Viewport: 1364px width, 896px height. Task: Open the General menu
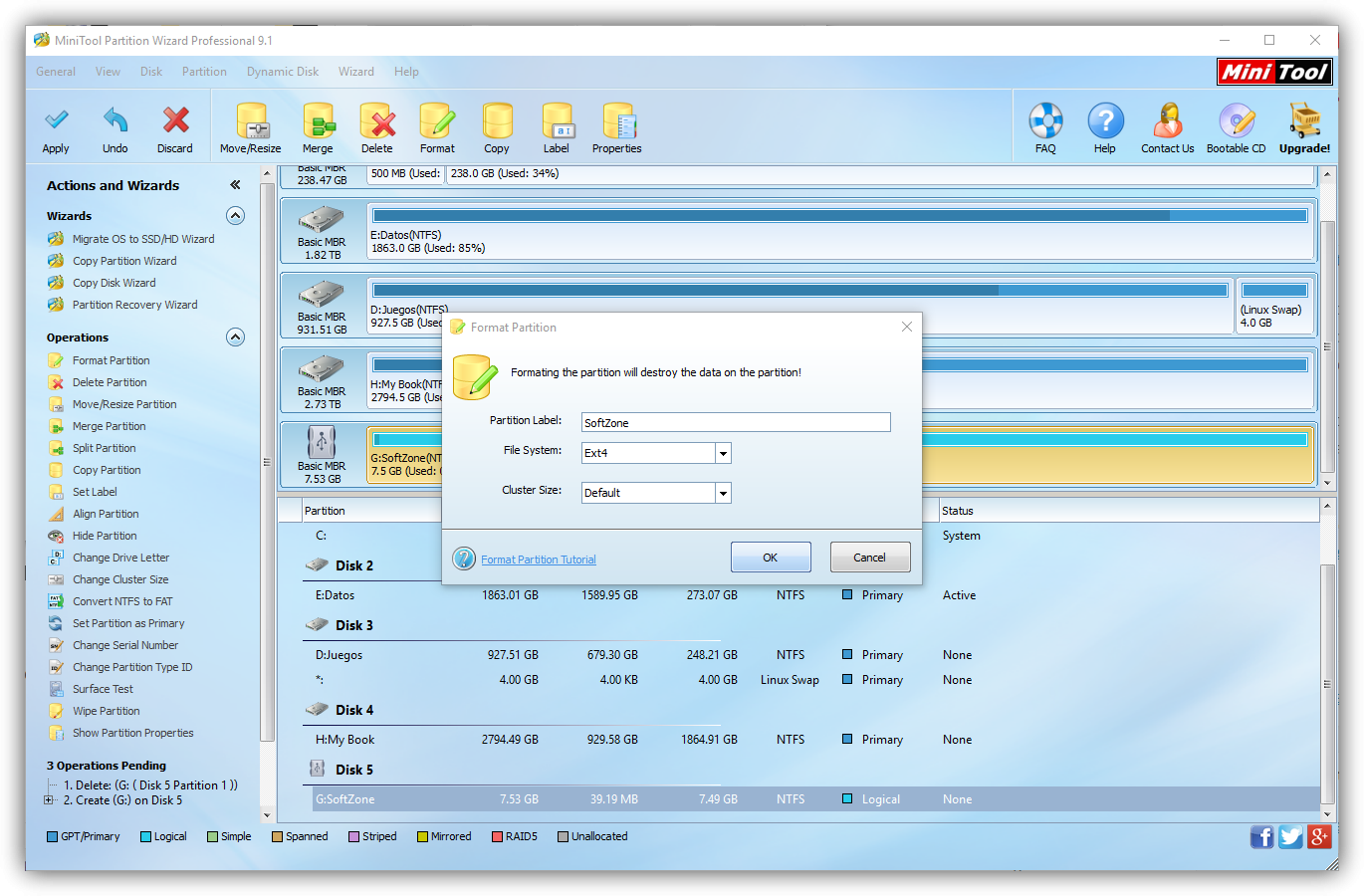click(x=56, y=72)
